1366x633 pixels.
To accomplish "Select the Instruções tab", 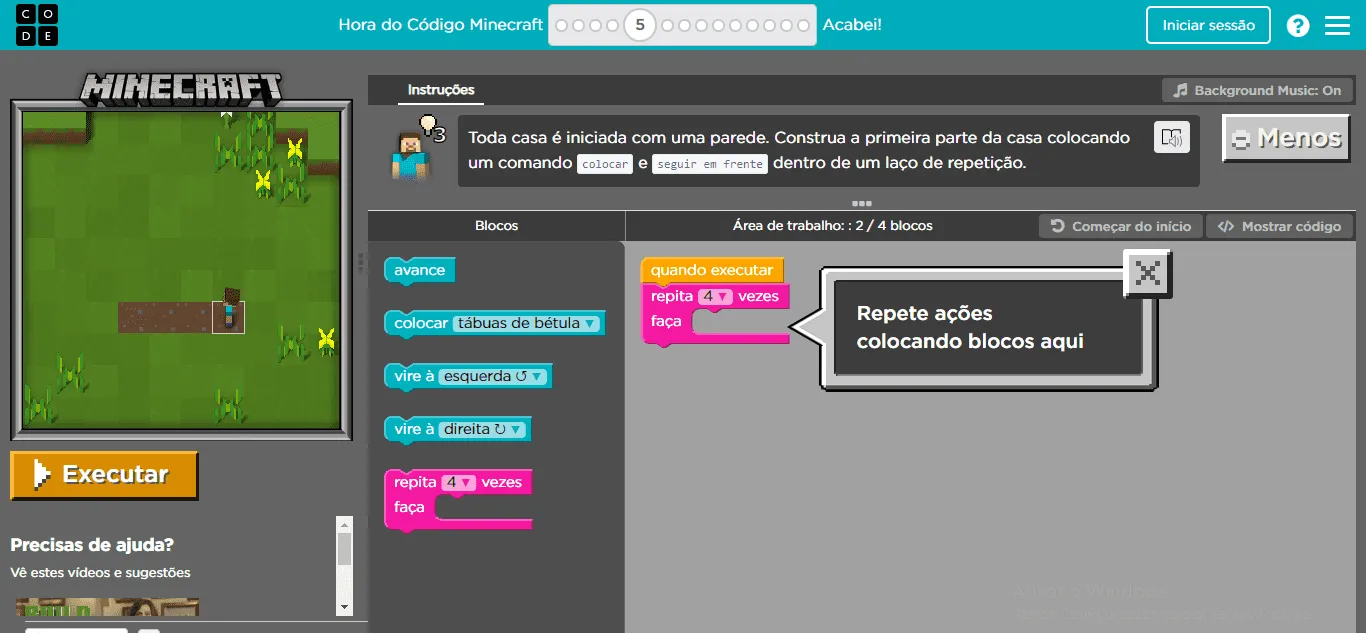I will 441,90.
